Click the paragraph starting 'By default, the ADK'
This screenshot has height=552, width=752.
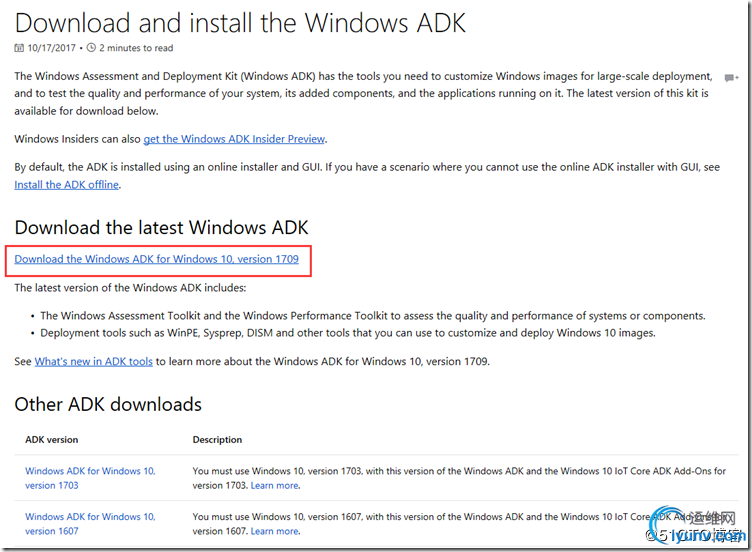coord(367,176)
